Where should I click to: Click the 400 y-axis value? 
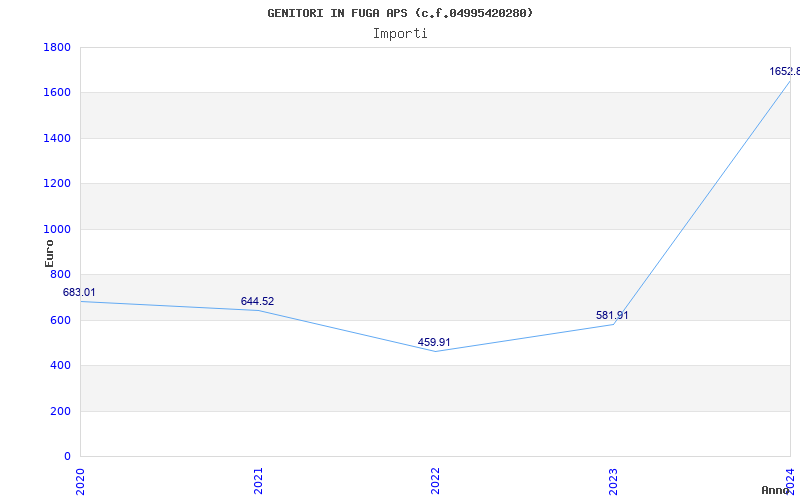(60, 365)
